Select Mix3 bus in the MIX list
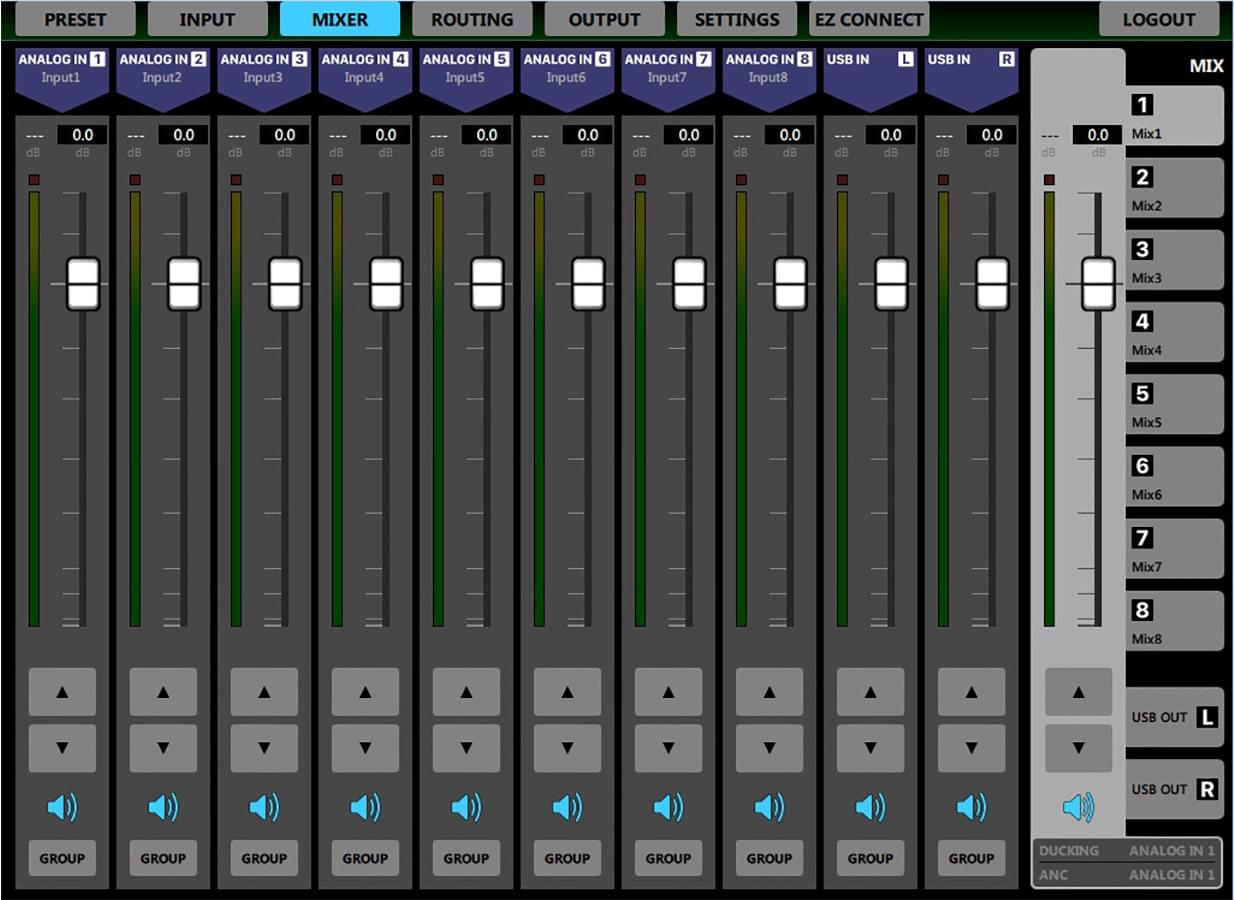Screen dimensions: 1234x900 click(x=1175, y=260)
